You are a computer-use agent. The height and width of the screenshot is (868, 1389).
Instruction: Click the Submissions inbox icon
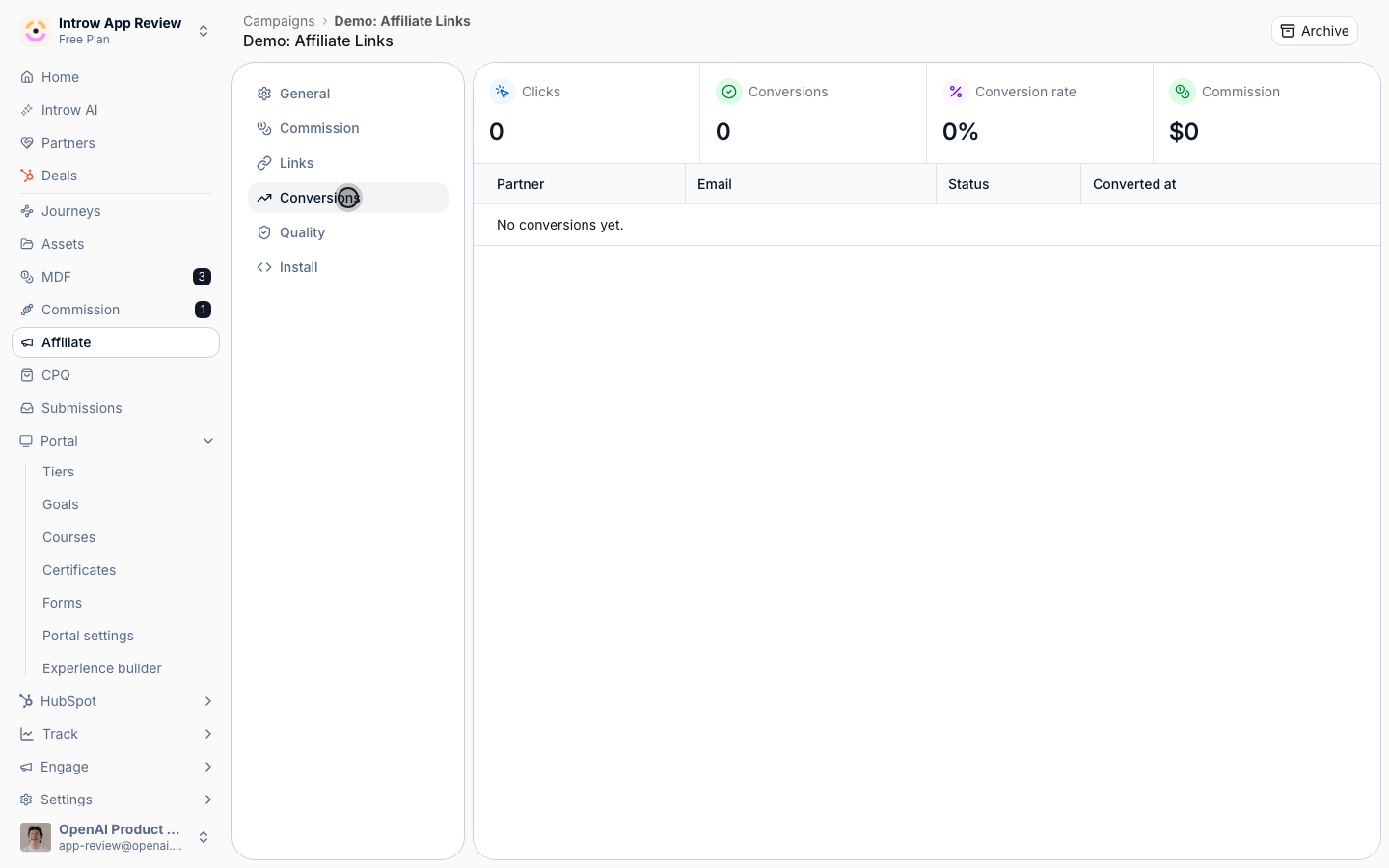click(x=27, y=408)
